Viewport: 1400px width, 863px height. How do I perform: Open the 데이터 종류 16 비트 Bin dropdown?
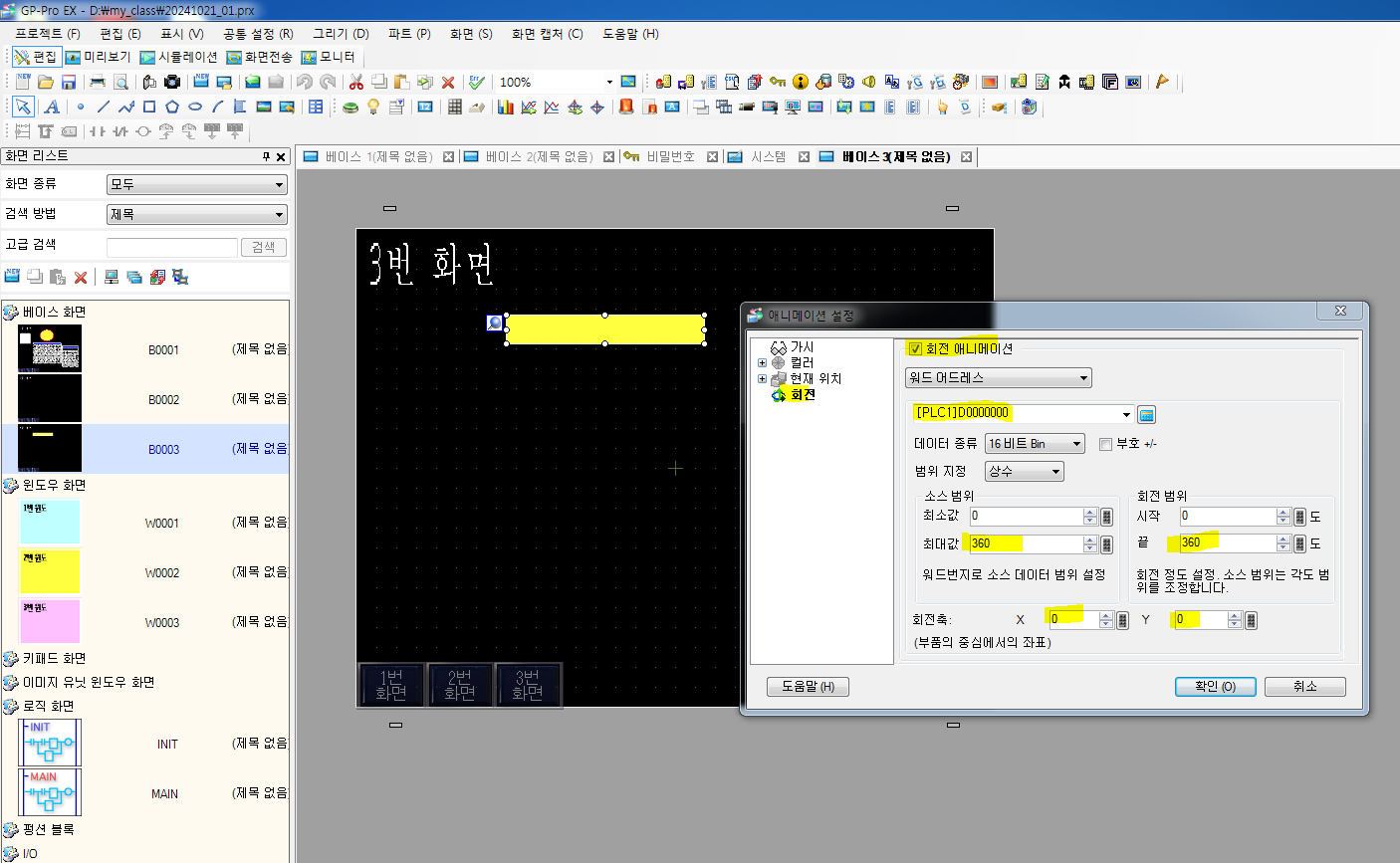1035,444
